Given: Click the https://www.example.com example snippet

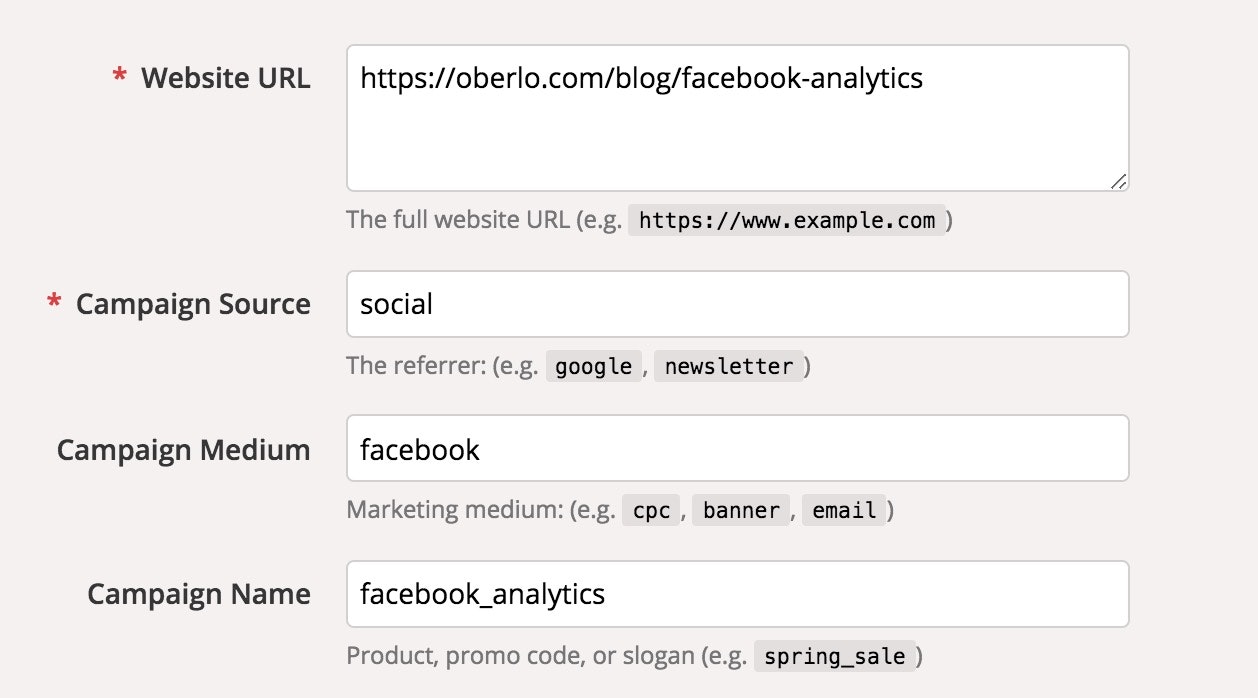Looking at the screenshot, I should [786, 220].
